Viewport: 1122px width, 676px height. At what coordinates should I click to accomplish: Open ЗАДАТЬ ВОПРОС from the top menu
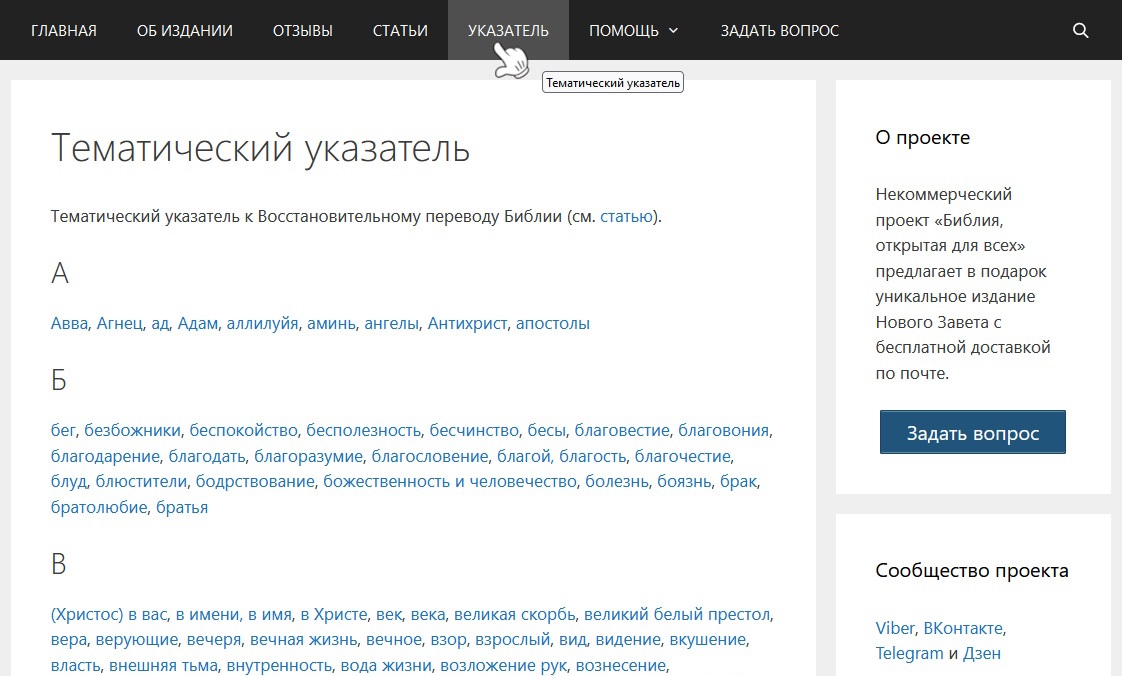click(x=778, y=30)
